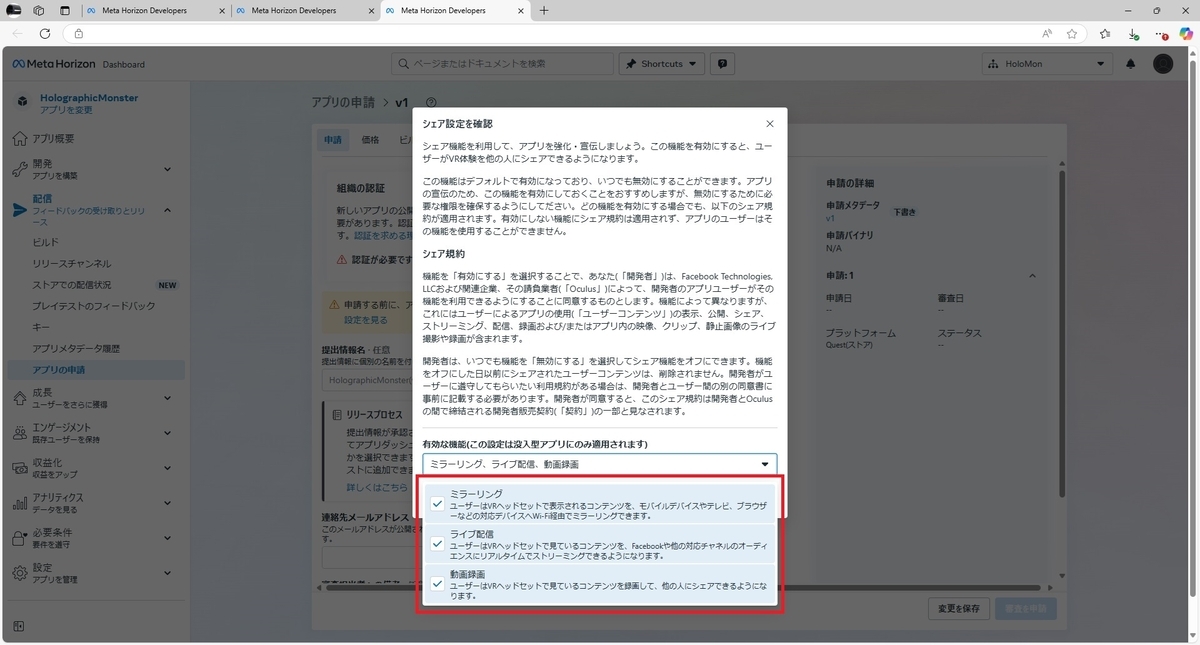Open キー in sidebar

[x=39, y=326]
